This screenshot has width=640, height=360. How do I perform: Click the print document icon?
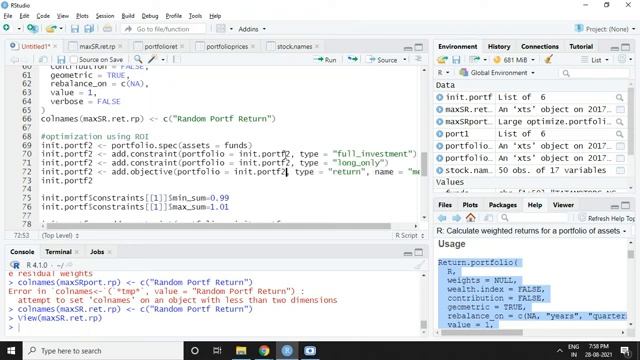[107, 29]
